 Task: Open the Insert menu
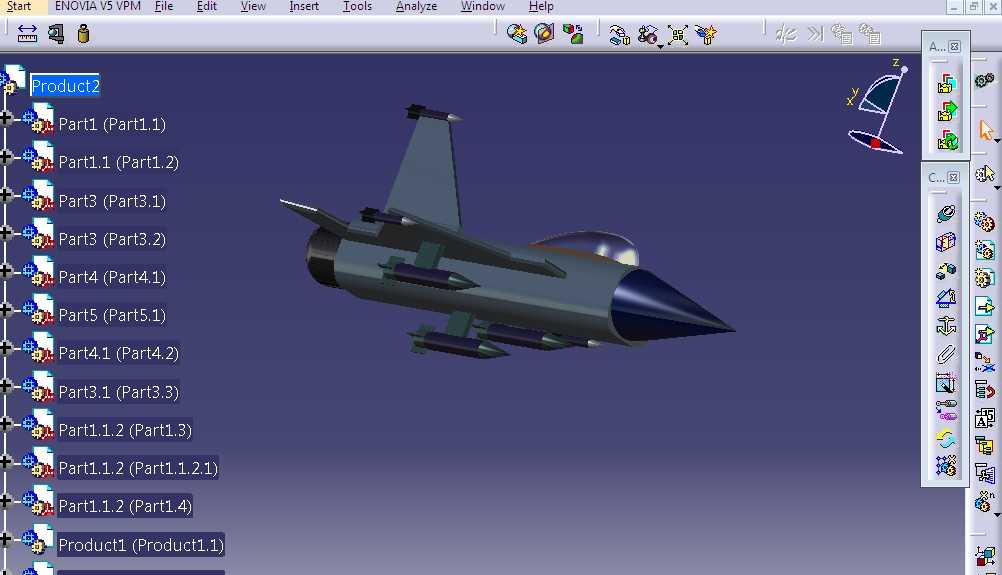point(304,6)
